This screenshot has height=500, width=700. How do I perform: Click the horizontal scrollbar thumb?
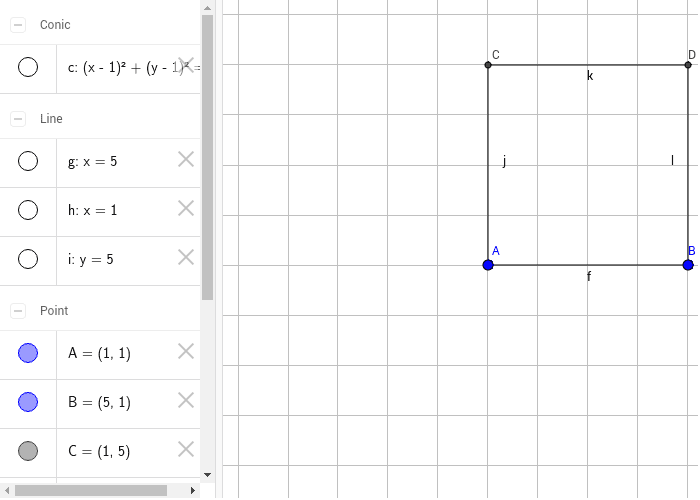[91, 491]
